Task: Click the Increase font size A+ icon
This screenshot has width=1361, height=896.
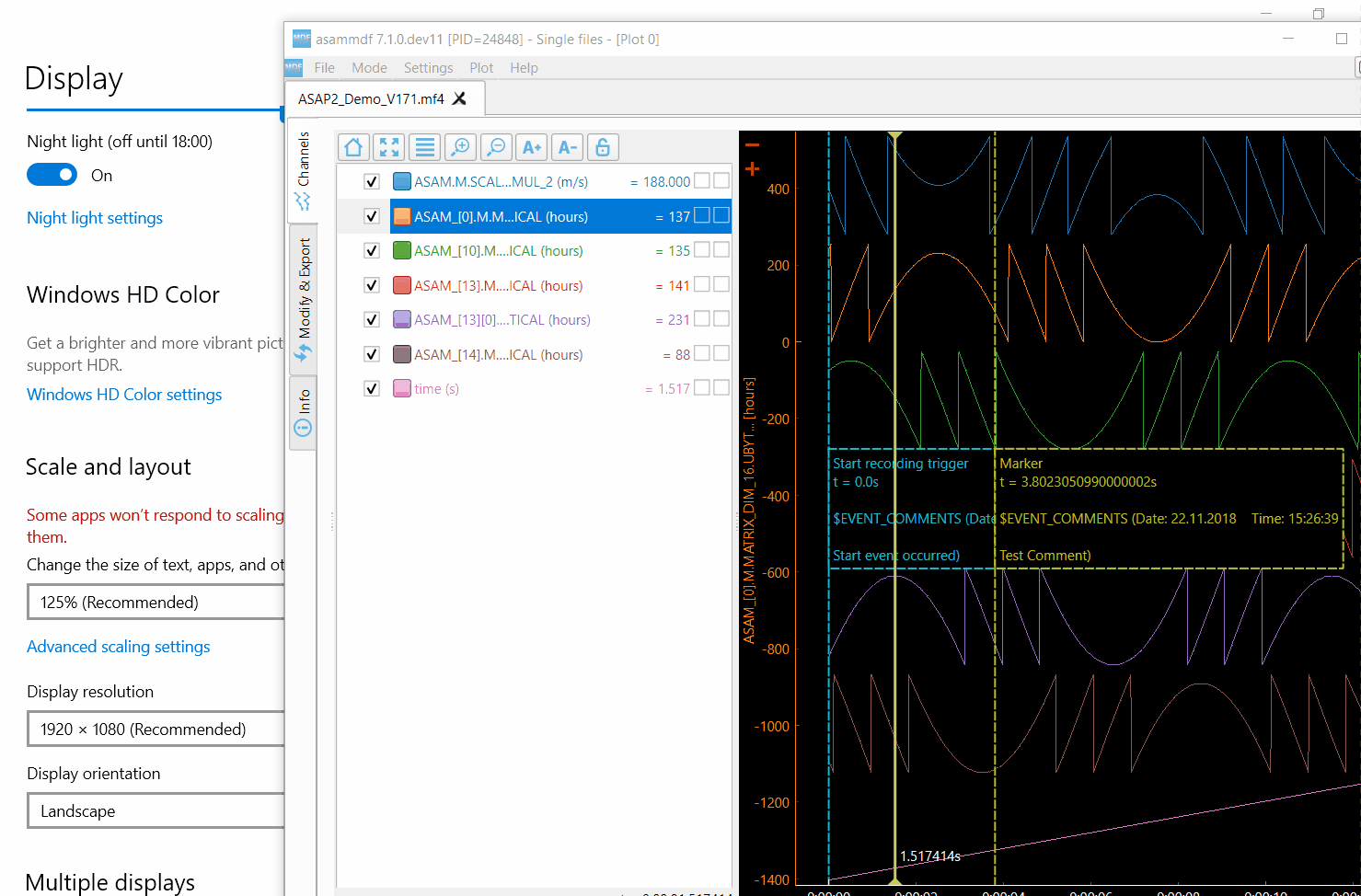Action: point(531,146)
